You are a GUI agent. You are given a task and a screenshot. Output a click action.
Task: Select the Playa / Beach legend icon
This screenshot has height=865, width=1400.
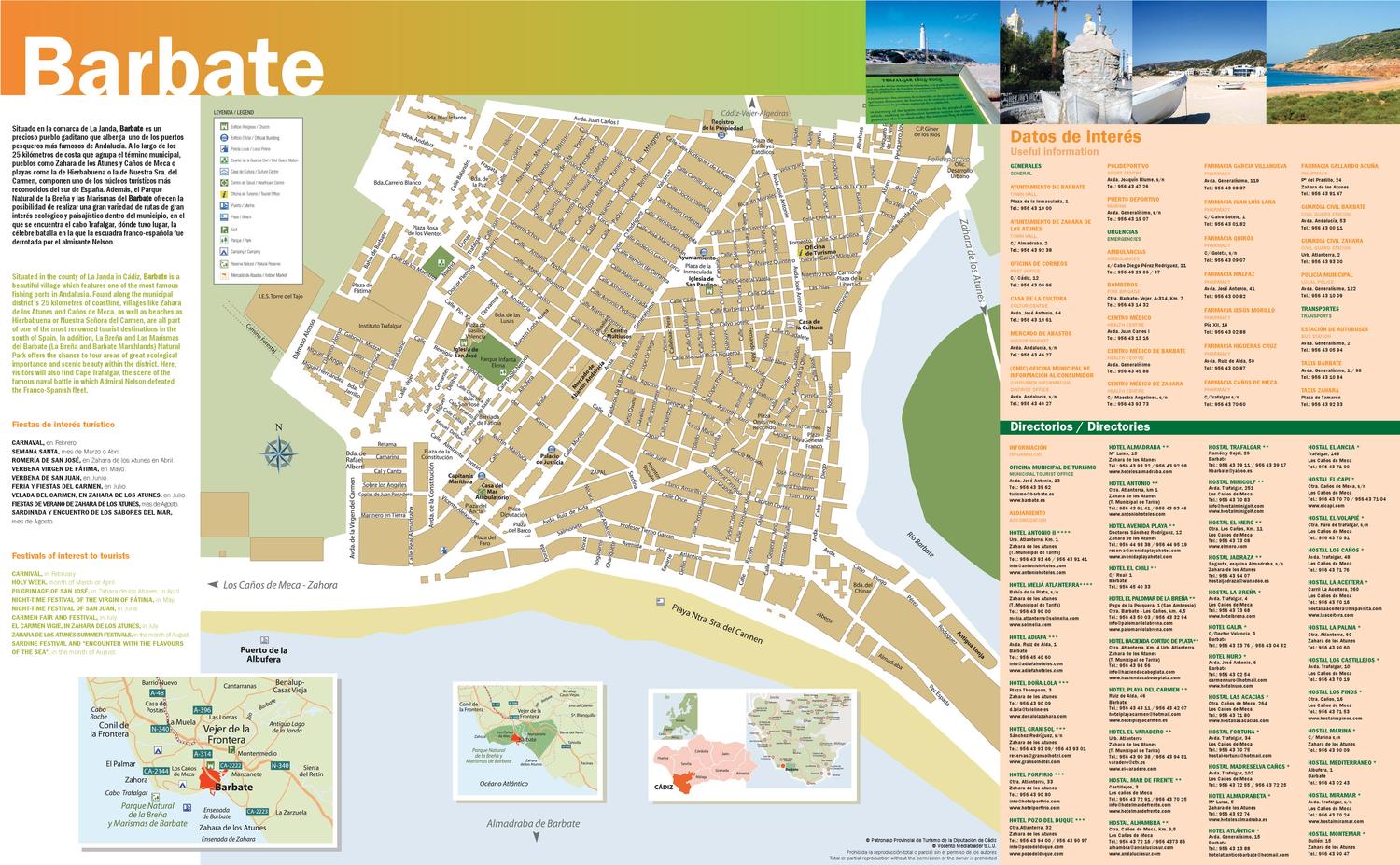225,216
